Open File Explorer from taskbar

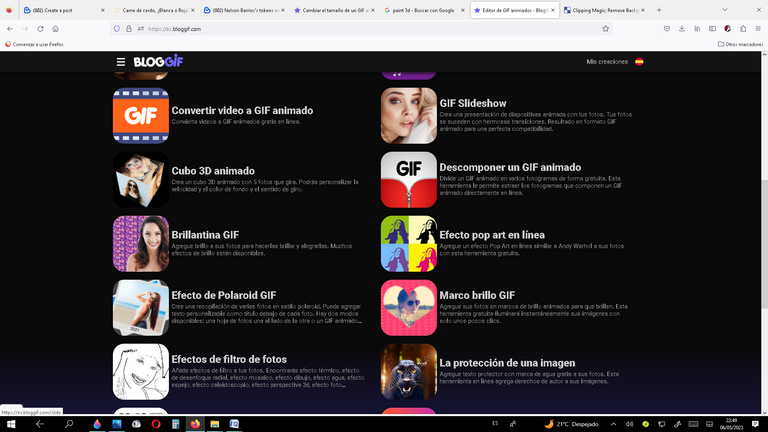point(215,424)
